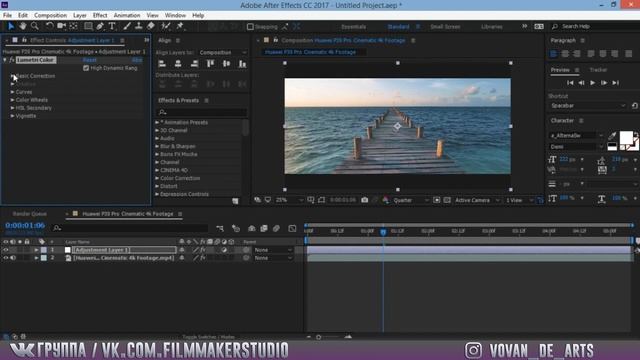Open the Effect menu
640x360 pixels.
(100, 16)
